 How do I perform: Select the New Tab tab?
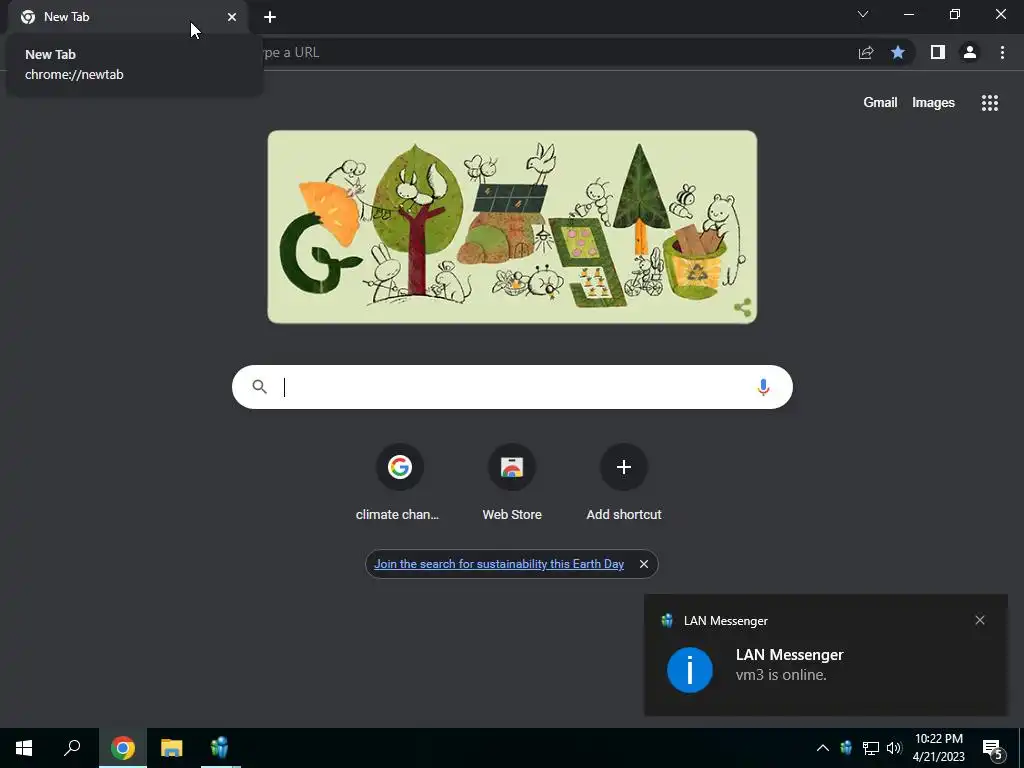[128, 17]
